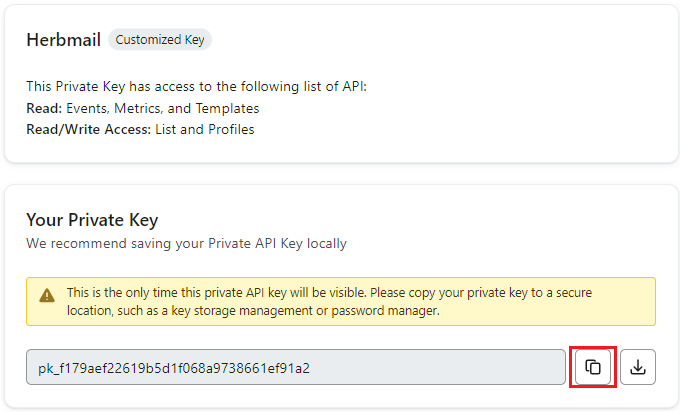Click the 'only time this private API key' warning line
This screenshot has height=412, width=680.
329,293
